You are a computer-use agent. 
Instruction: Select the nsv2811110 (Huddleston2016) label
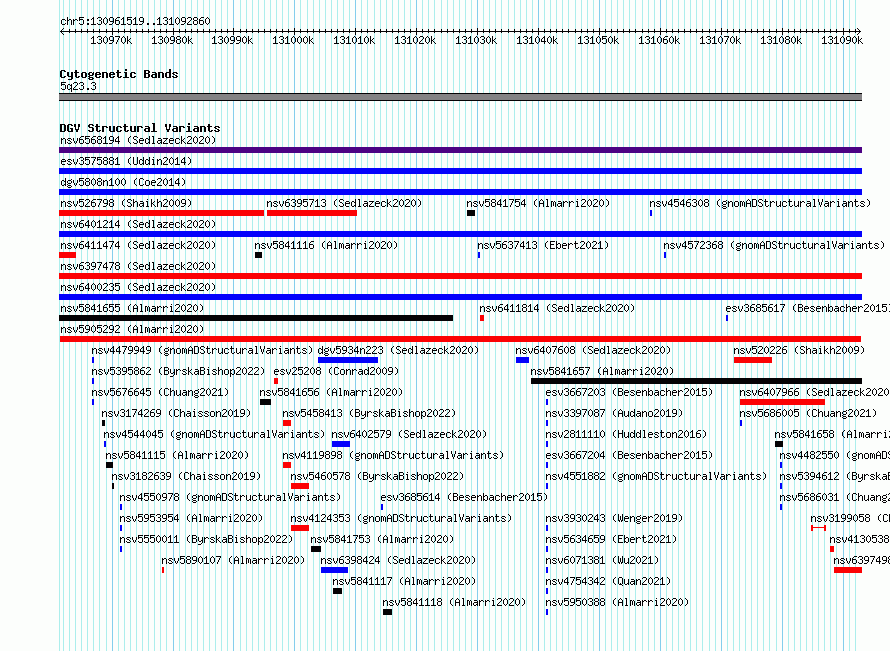point(626,434)
